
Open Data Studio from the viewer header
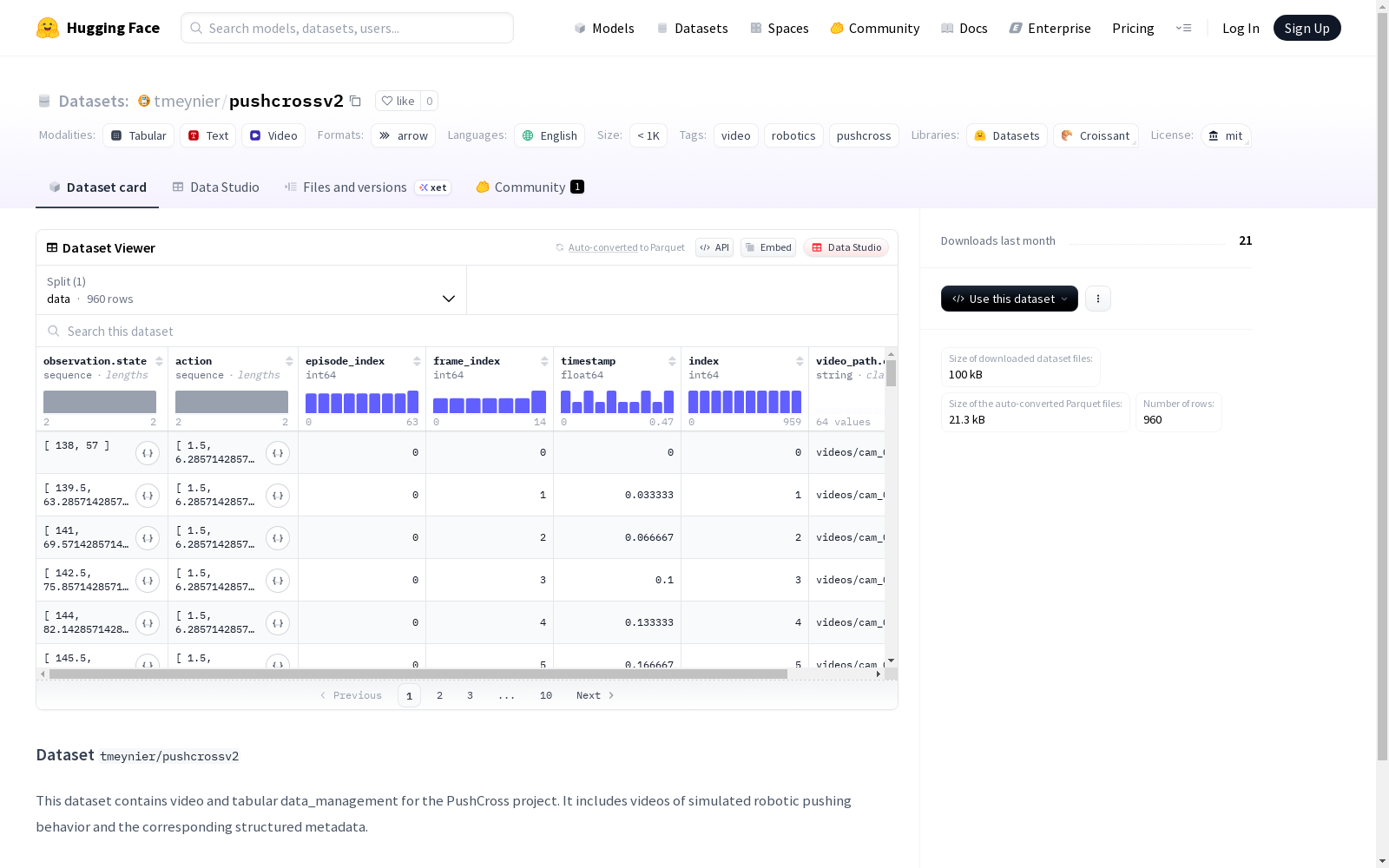[x=846, y=247]
